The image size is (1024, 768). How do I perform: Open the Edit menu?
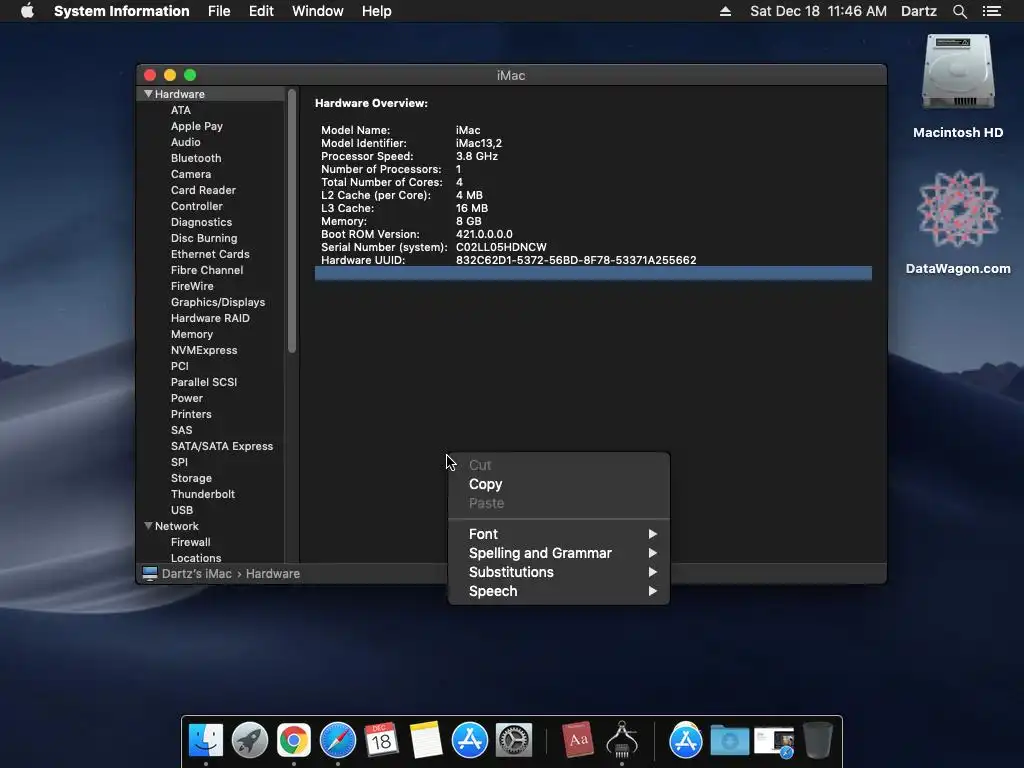[x=261, y=11]
